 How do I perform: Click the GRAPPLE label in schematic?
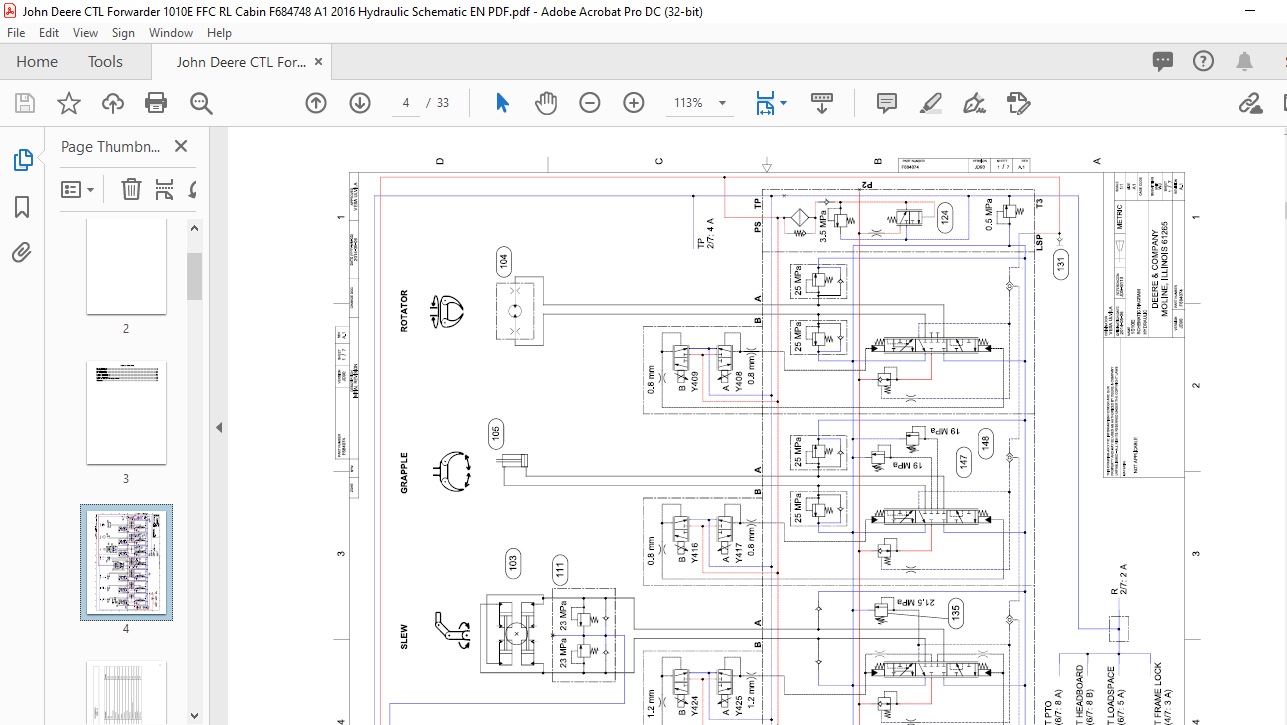tap(404, 472)
